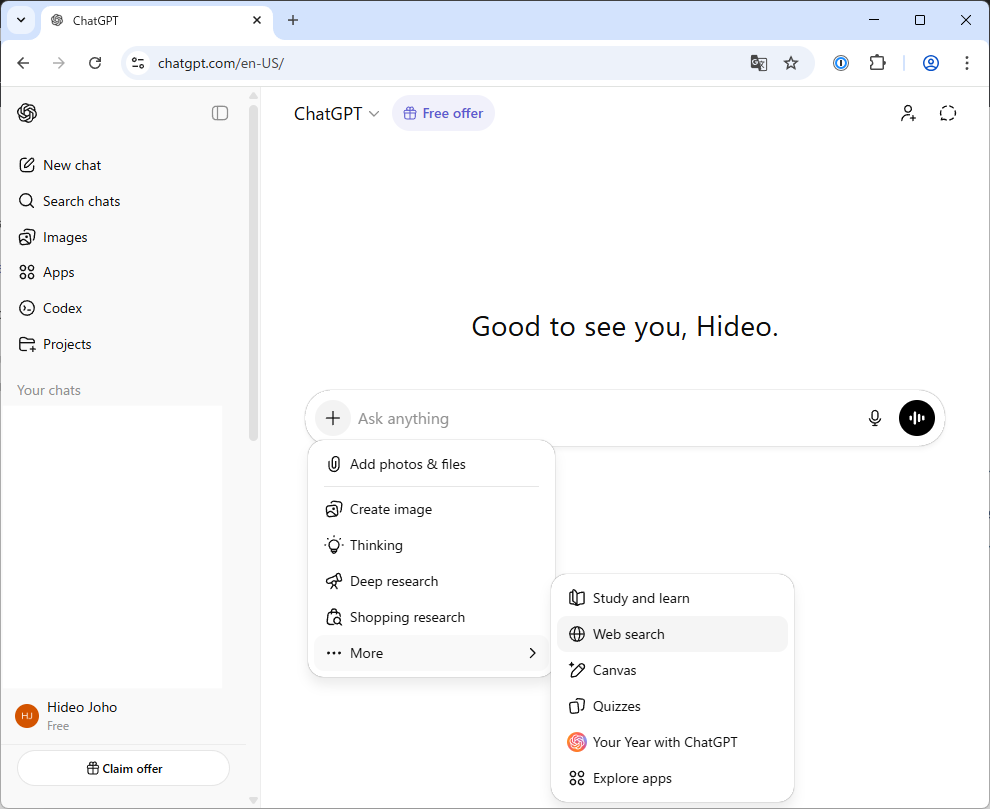Open the ChatGPT model selector dropdown
The height and width of the screenshot is (809, 990).
click(x=337, y=114)
